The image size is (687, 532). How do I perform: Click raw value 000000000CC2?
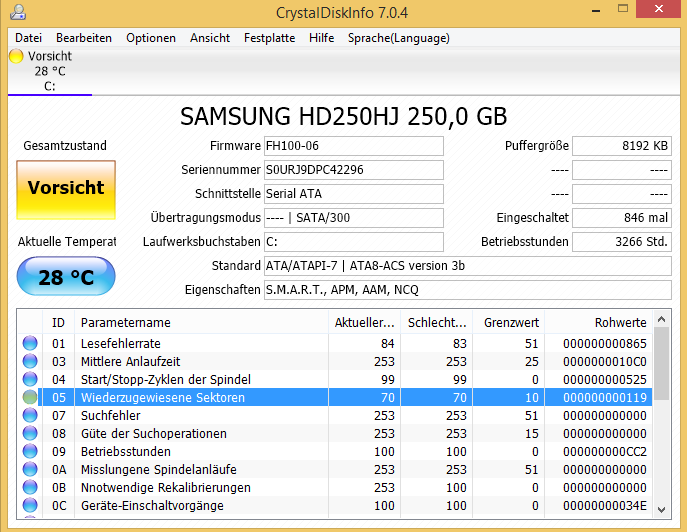[605, 451]
